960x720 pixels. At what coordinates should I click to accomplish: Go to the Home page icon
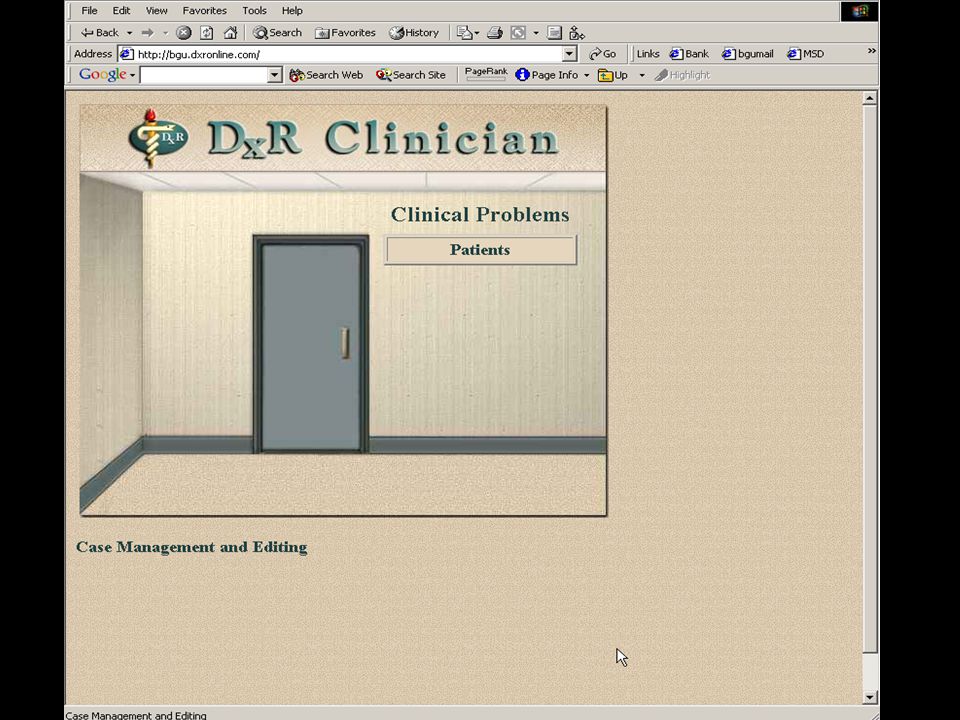(x=230, y=33)
